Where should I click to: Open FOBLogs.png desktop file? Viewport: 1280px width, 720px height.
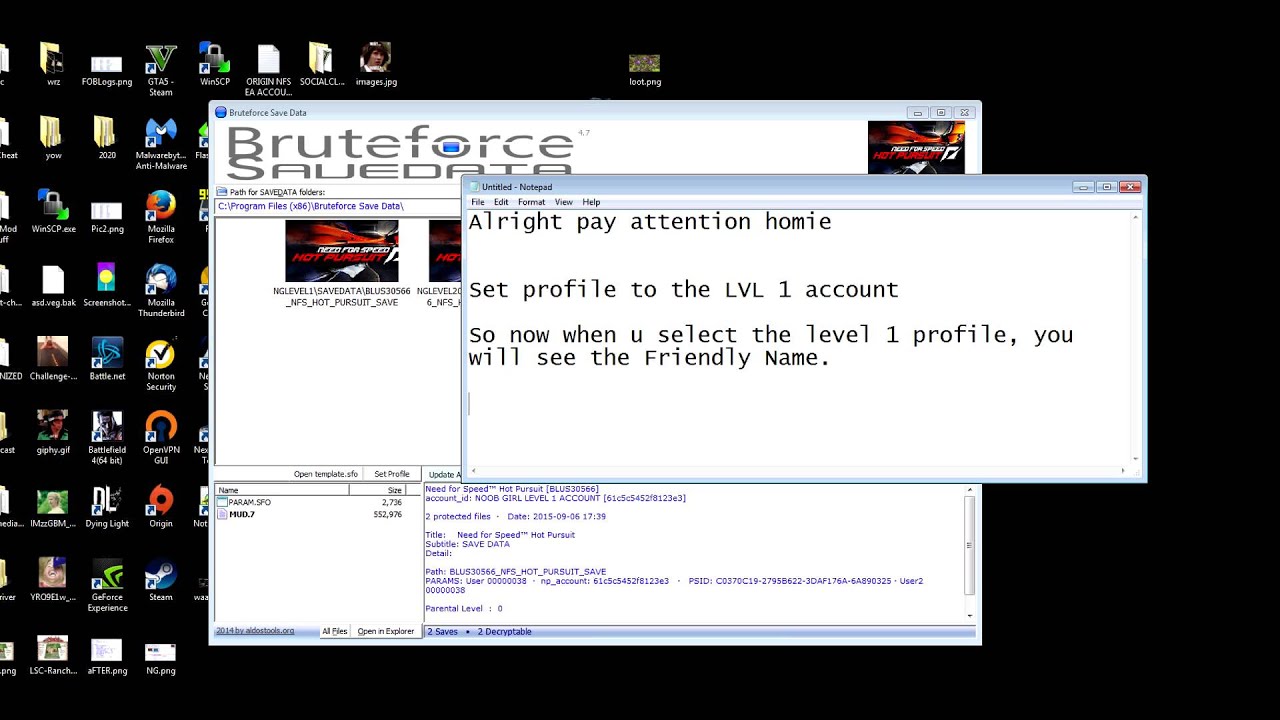point(107,65)
